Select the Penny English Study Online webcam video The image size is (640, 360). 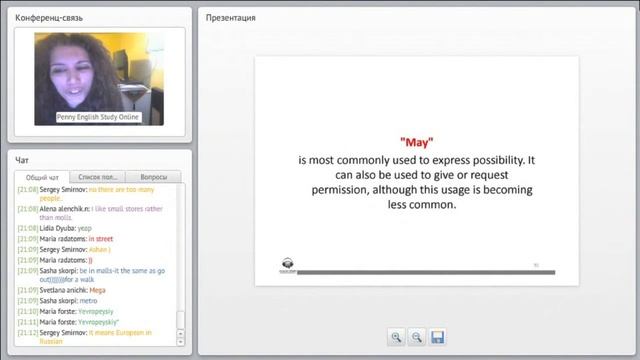99,79
